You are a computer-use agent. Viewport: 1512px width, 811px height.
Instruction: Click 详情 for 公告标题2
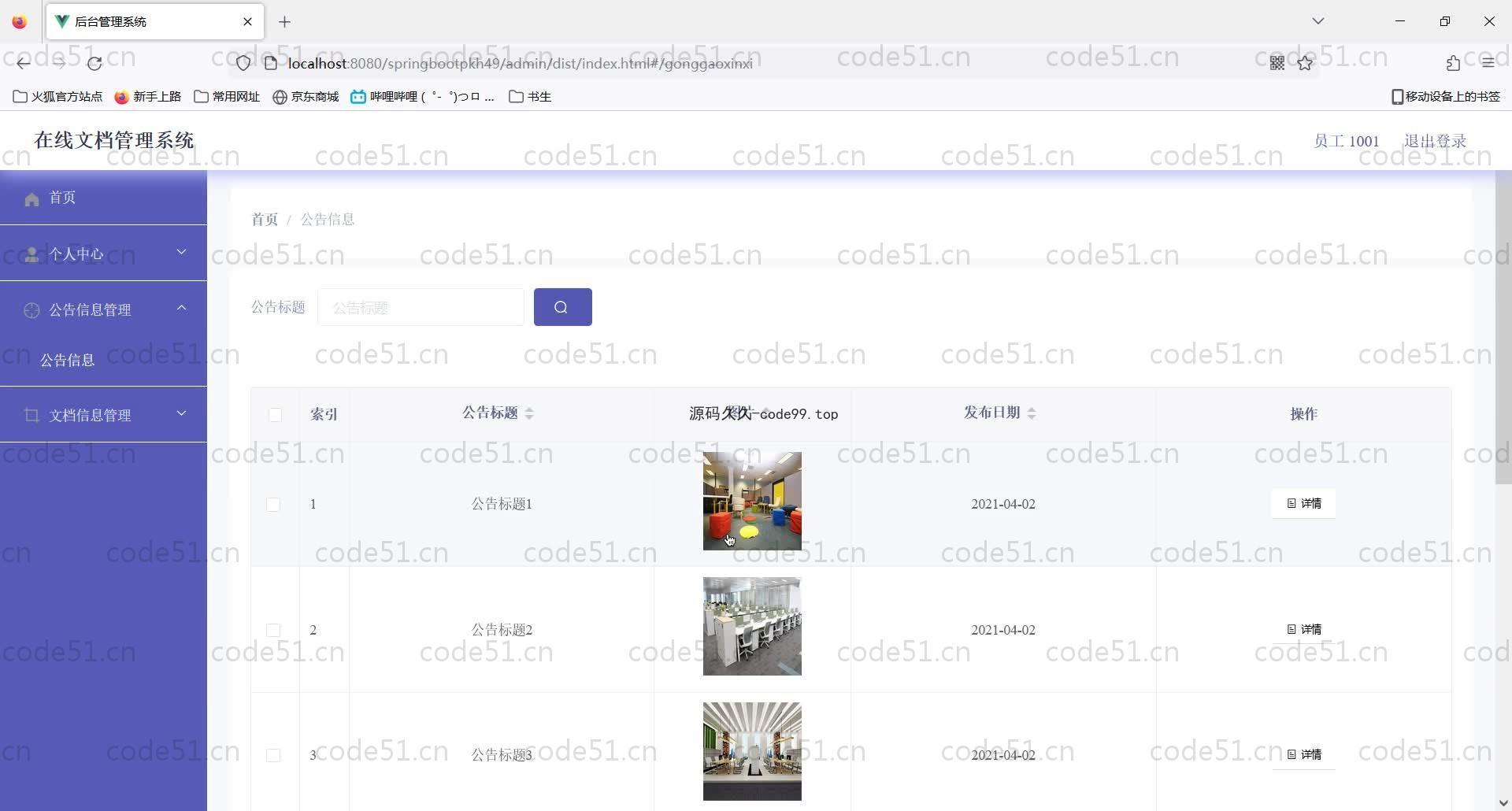[1303, 629]
